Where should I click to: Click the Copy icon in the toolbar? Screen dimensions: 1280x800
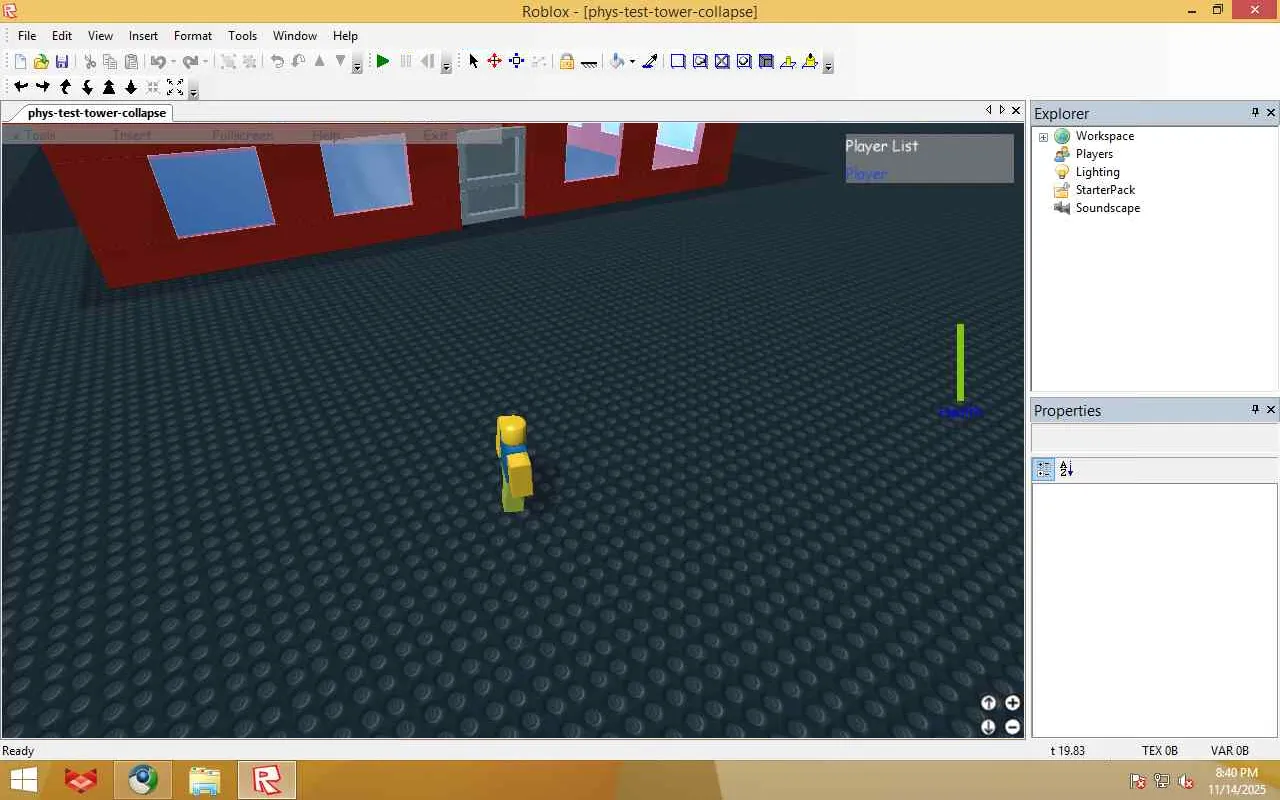point(110,62)
